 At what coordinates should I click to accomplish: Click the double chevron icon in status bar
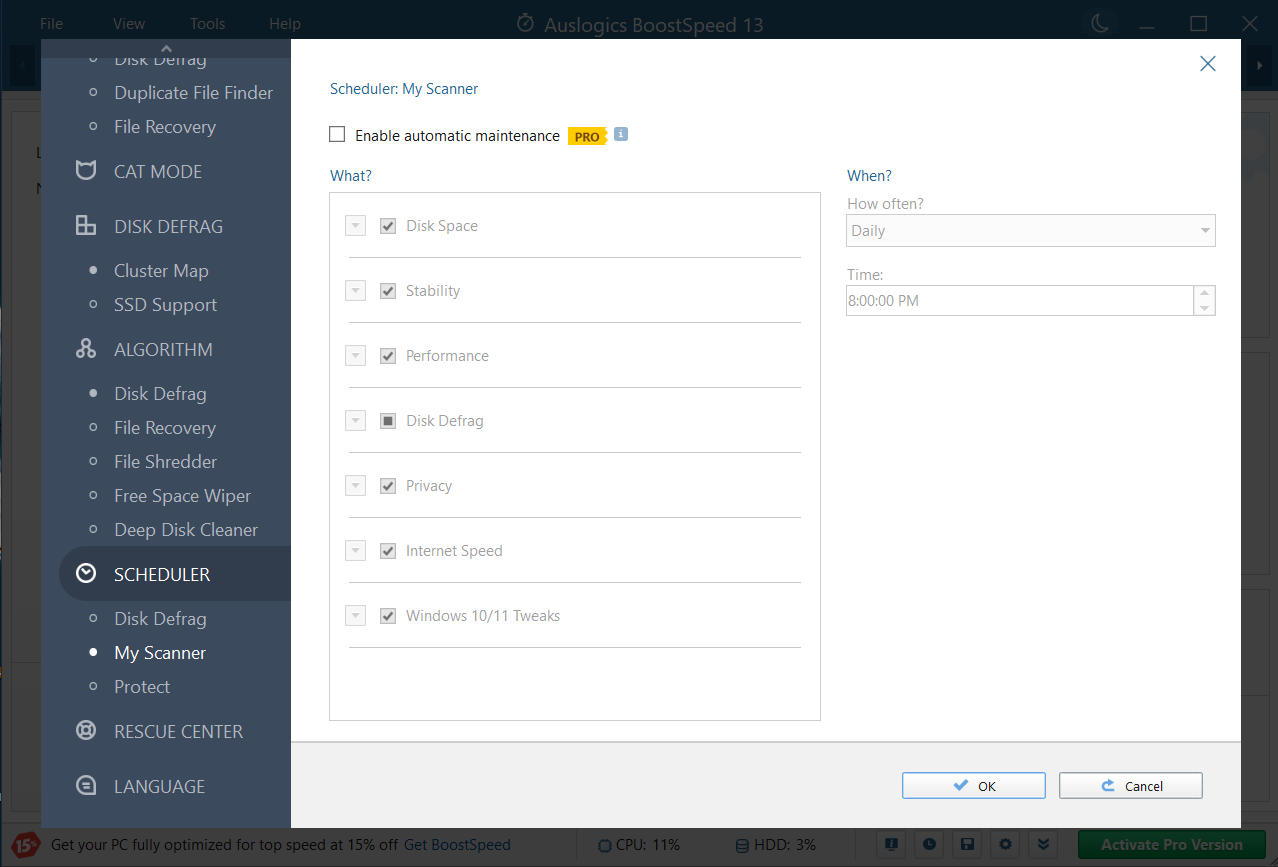click(x=1045, y=844)
